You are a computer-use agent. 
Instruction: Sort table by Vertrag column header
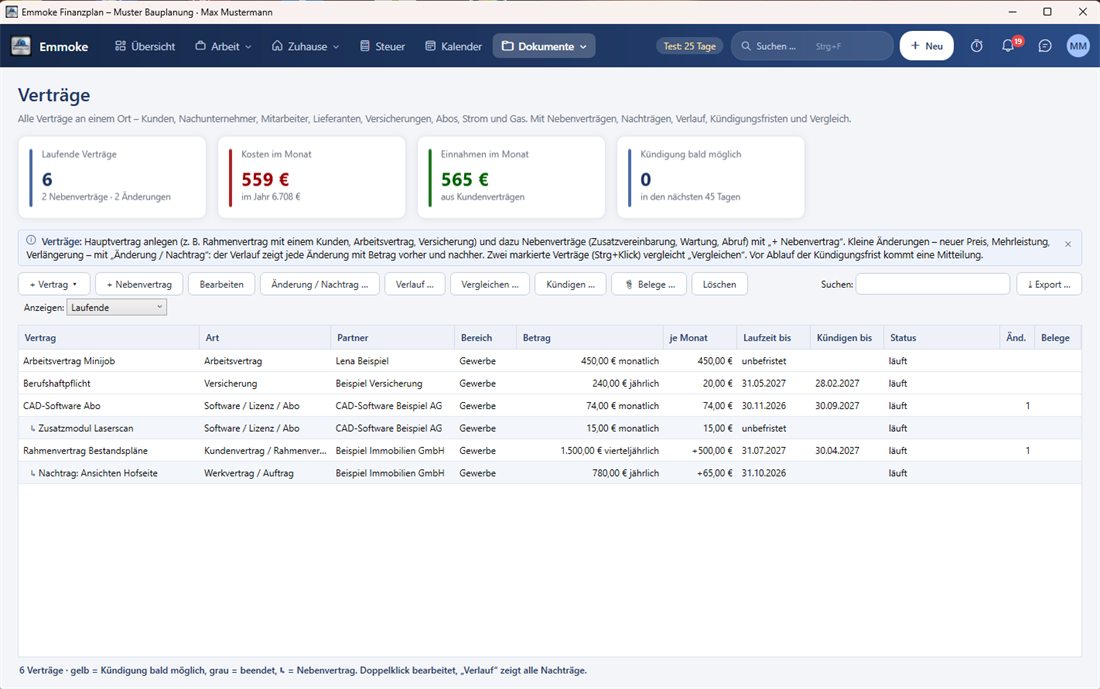[109, 337]
